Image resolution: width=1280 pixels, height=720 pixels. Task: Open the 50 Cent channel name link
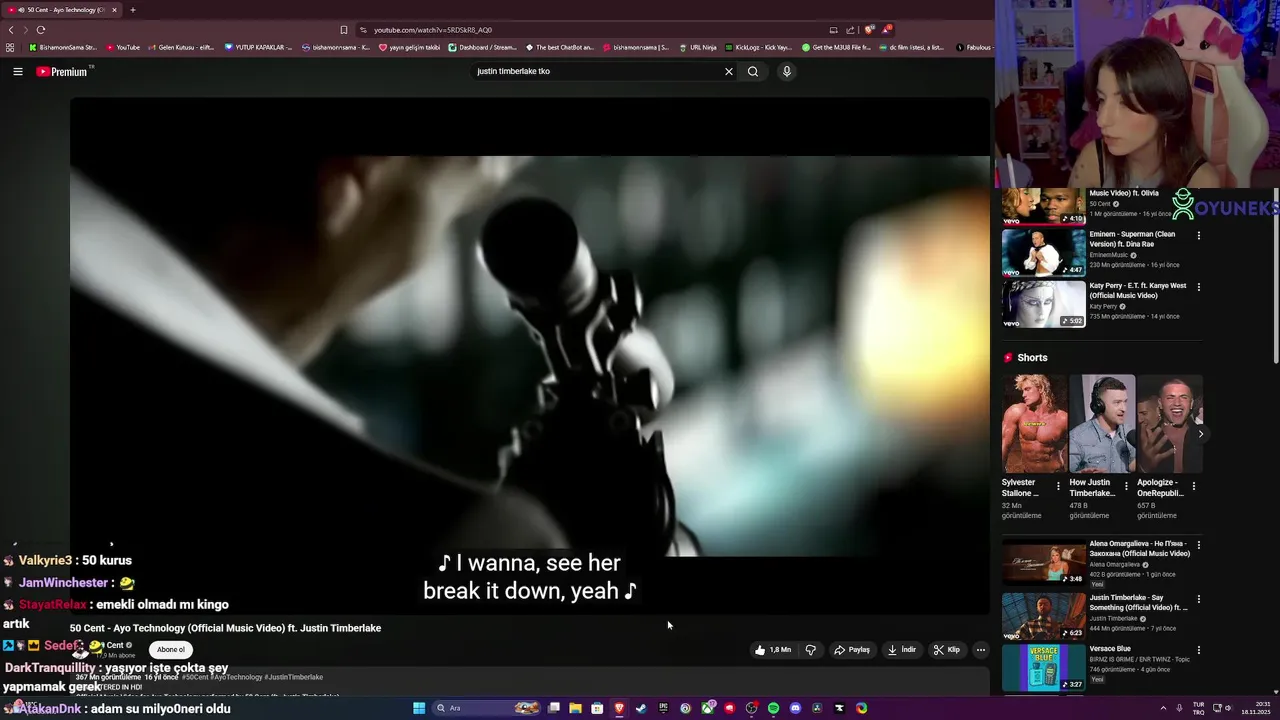tap(115, 645)
